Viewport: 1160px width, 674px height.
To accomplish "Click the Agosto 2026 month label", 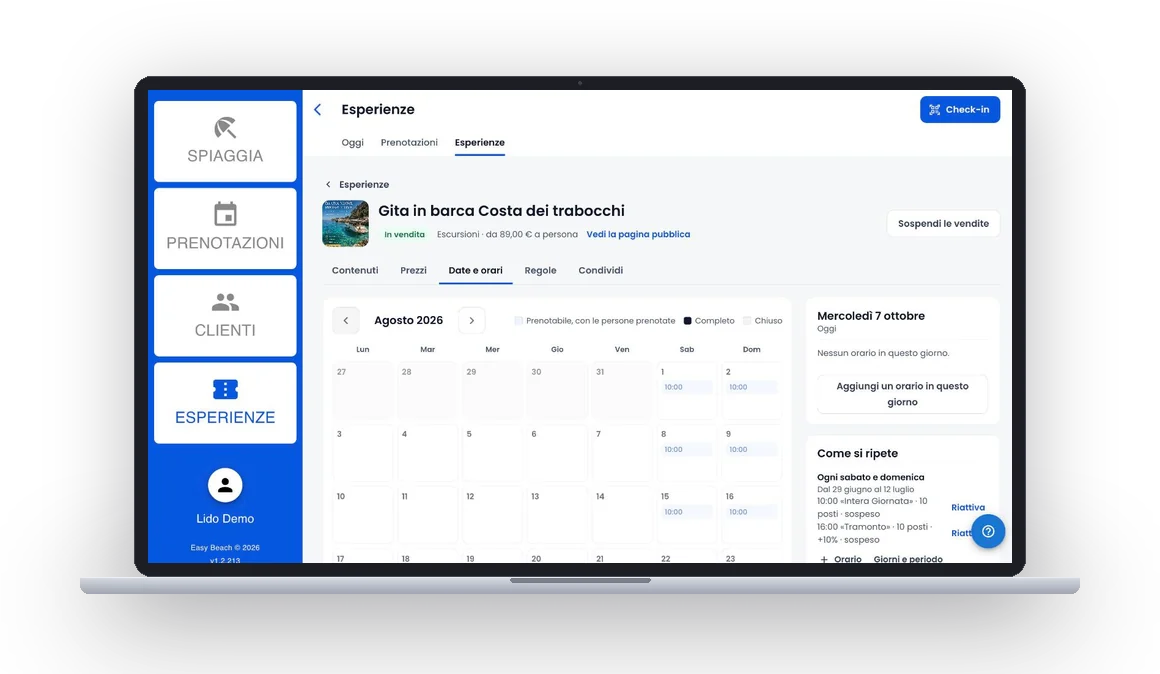I will click(408, 320).
